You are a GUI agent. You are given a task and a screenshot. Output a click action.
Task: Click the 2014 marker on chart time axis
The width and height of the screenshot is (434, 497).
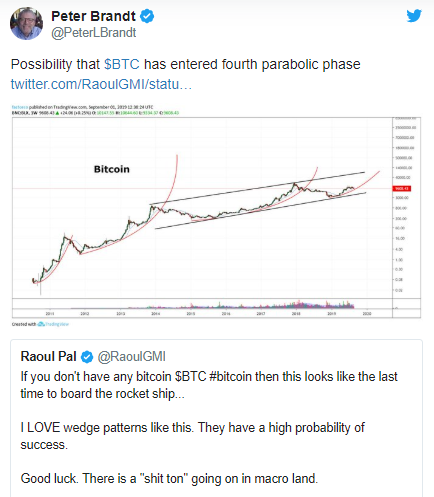(155, 314)
